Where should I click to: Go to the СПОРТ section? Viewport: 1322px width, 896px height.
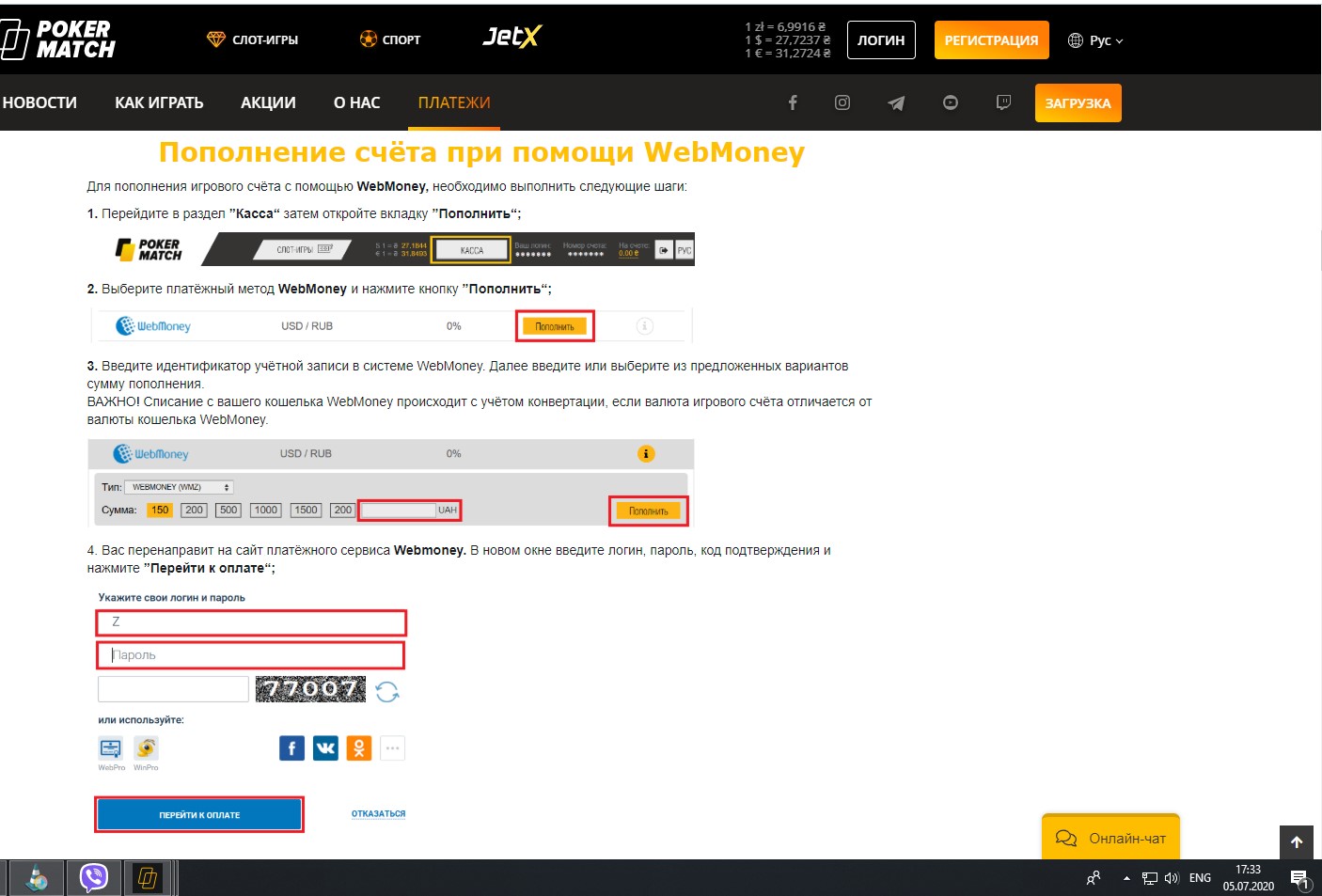pyautogui.click(x=390, y=39)
